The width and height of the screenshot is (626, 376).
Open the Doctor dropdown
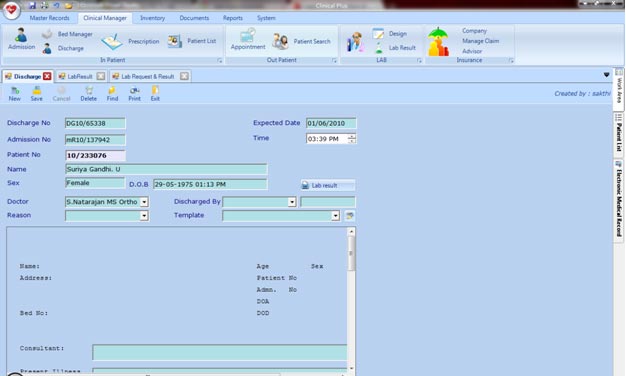click(x=144, y=202)
